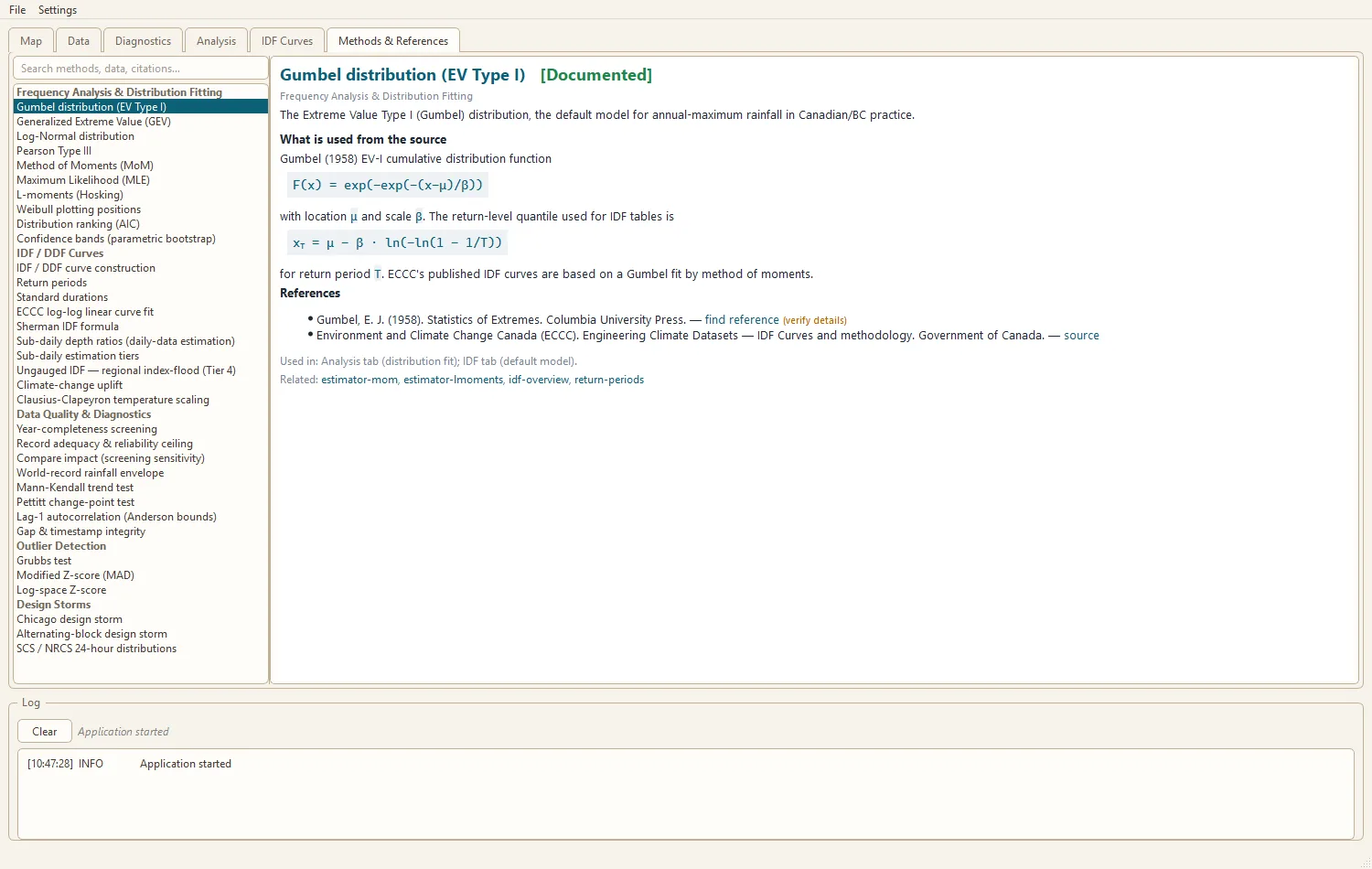This screenshot has width=1372, height=869.
Task: Select Lag-1 autocorrelation (Anderson bounds)
Action: (141, 517)
